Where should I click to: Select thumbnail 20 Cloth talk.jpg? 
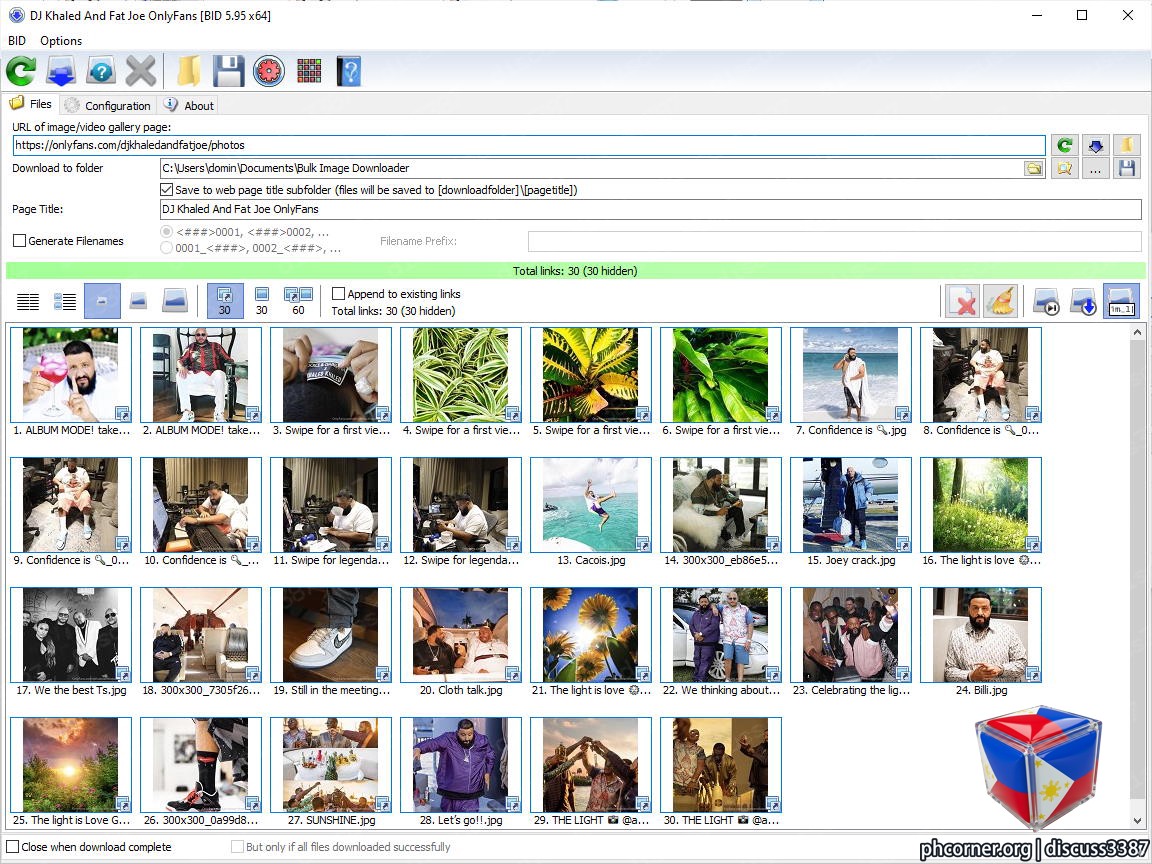(x=461, y=635)
